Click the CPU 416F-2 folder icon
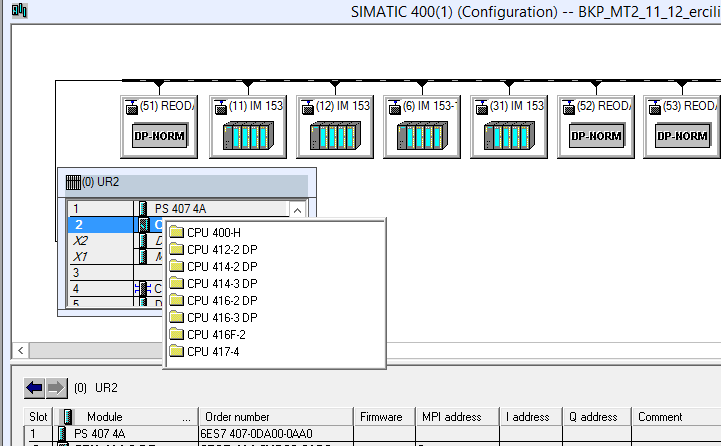Image resolution: width=721 pixels, height=446 pixels. click(x=177, y=333)
